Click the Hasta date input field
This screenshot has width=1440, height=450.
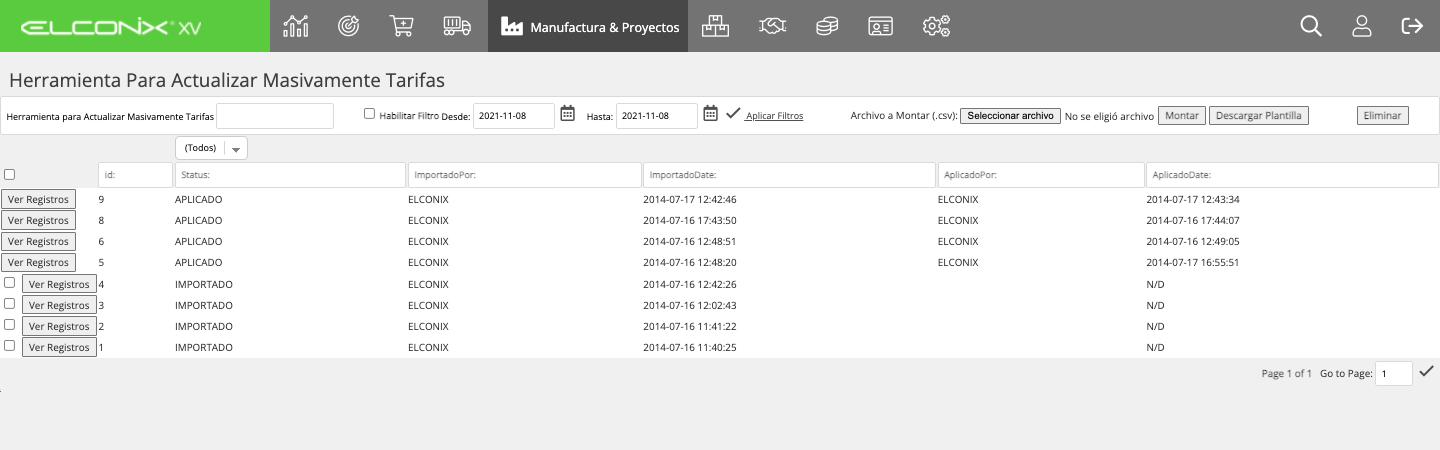pyautogui.click(x=657, y=116)
